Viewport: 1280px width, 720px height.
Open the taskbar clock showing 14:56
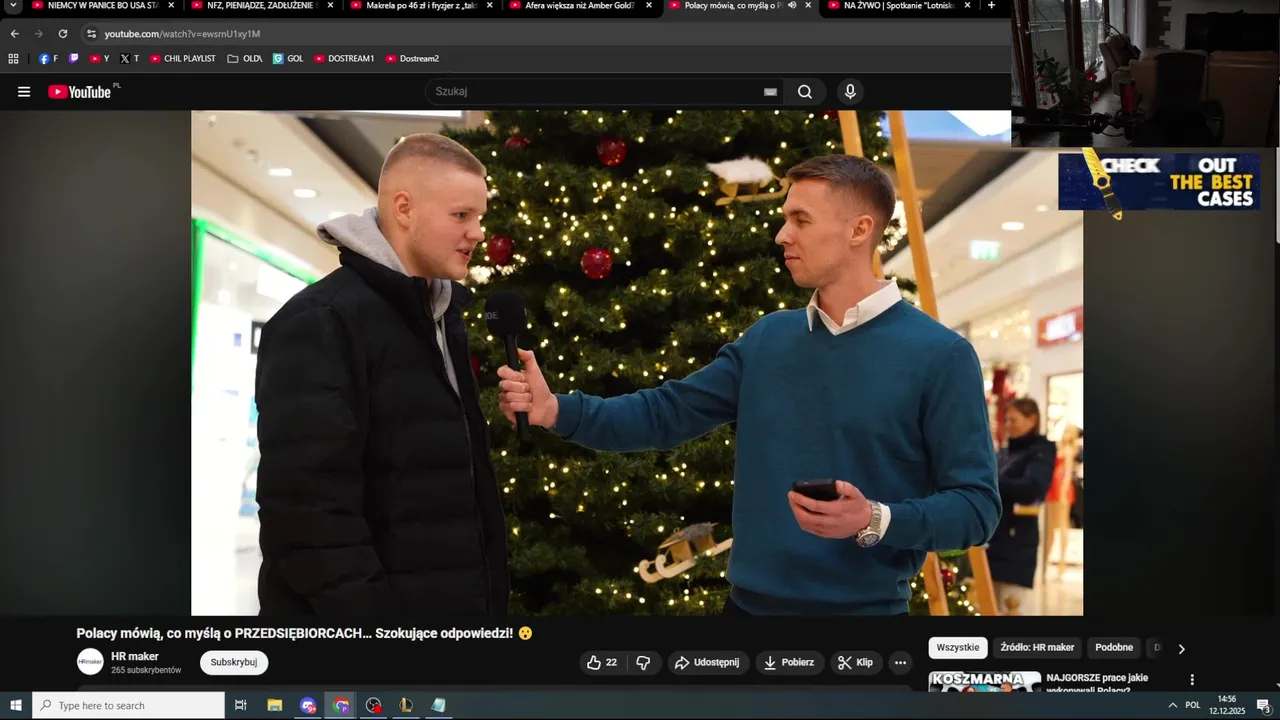pos(1227,705)
